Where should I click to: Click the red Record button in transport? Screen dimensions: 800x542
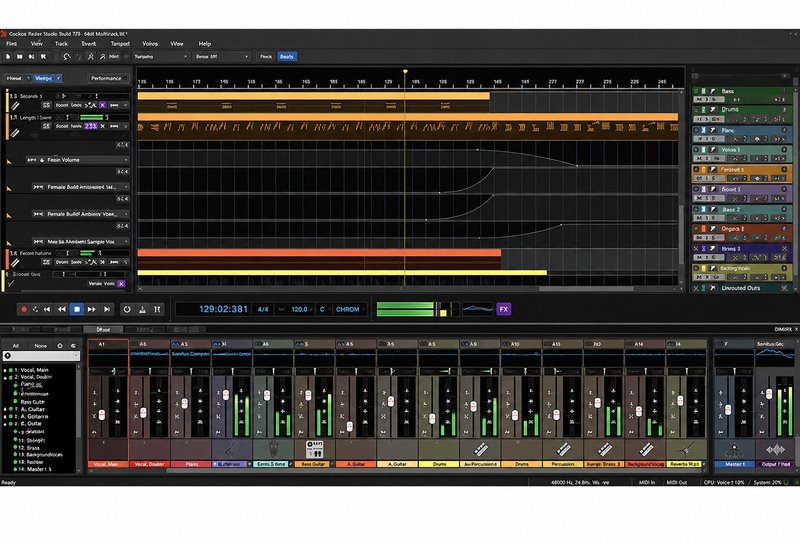click(23, 309)
